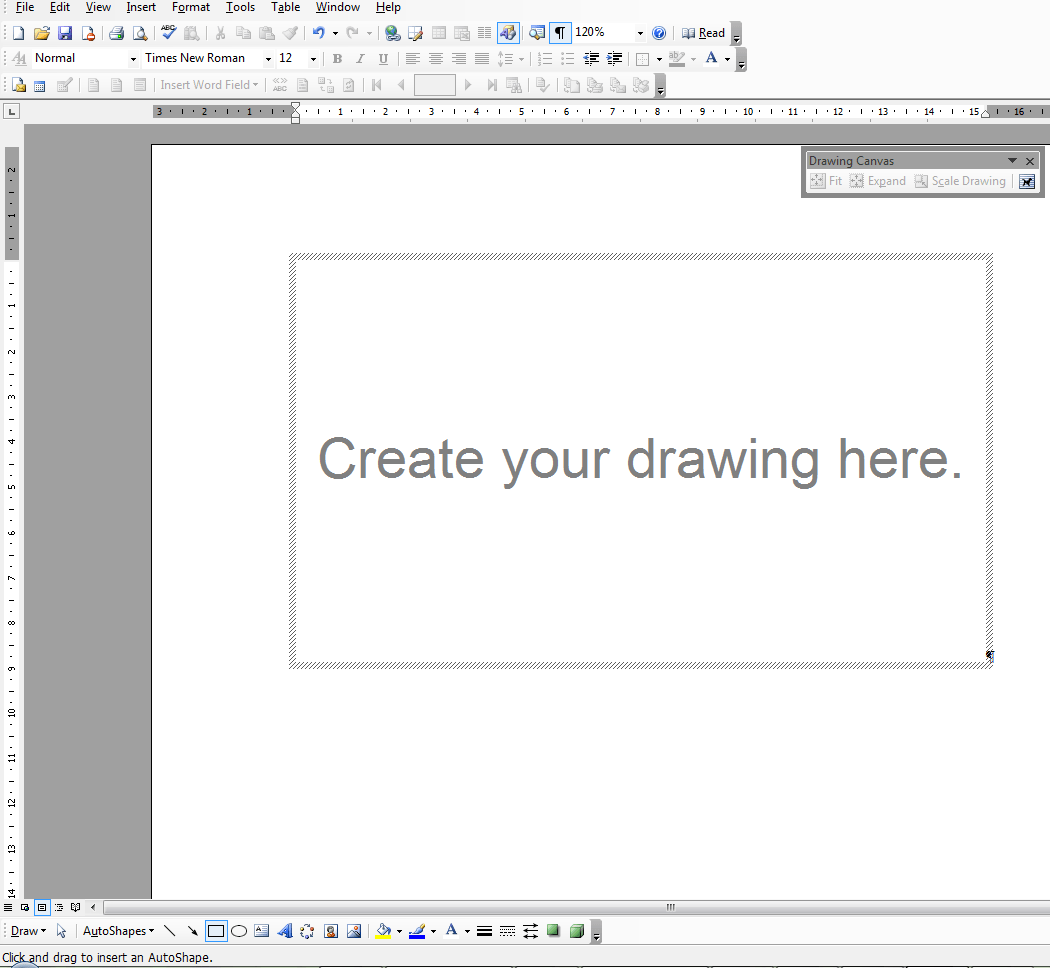The width and height of the screenshot is (1050, 968).
Task: Open the Edit menu
Action: [x=60, y=7]
